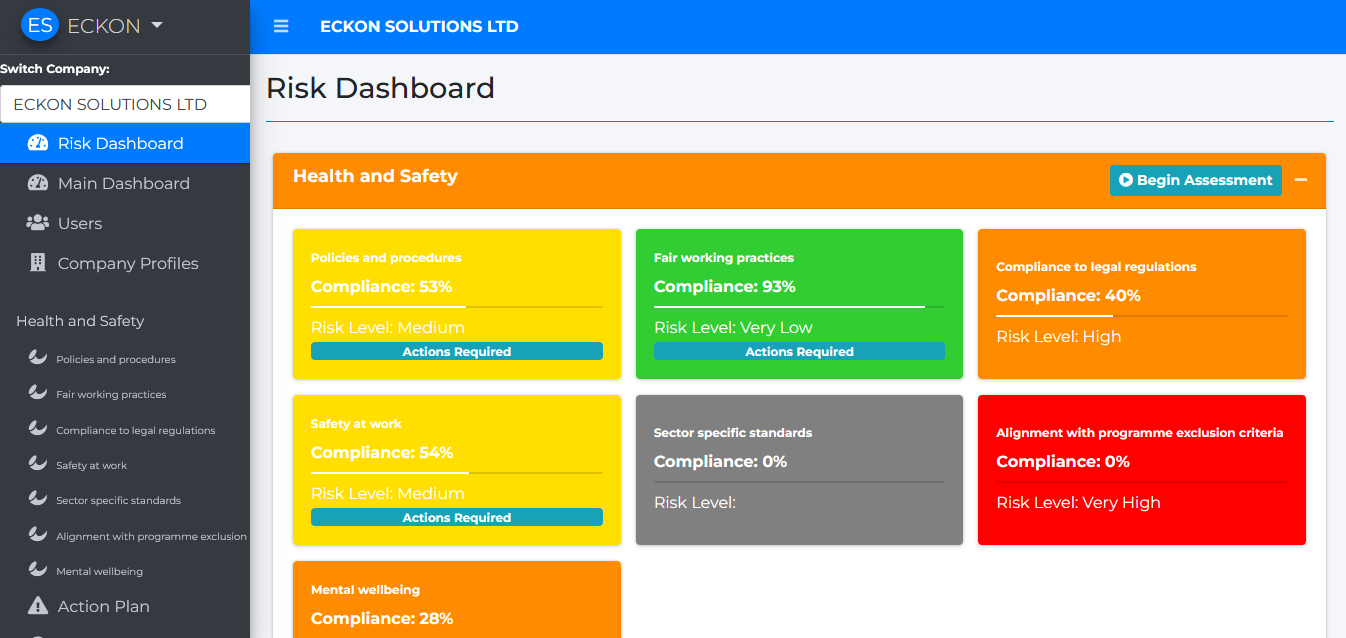Click the Users group icon
This screenshot has width=1346, height=638.
coord(38,223)
